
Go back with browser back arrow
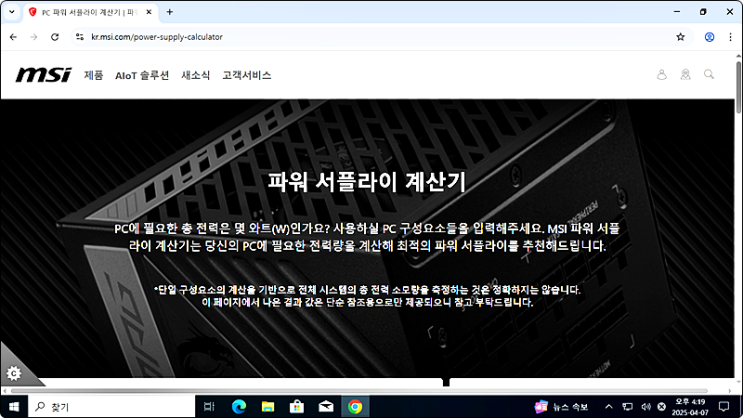(13, 37)
